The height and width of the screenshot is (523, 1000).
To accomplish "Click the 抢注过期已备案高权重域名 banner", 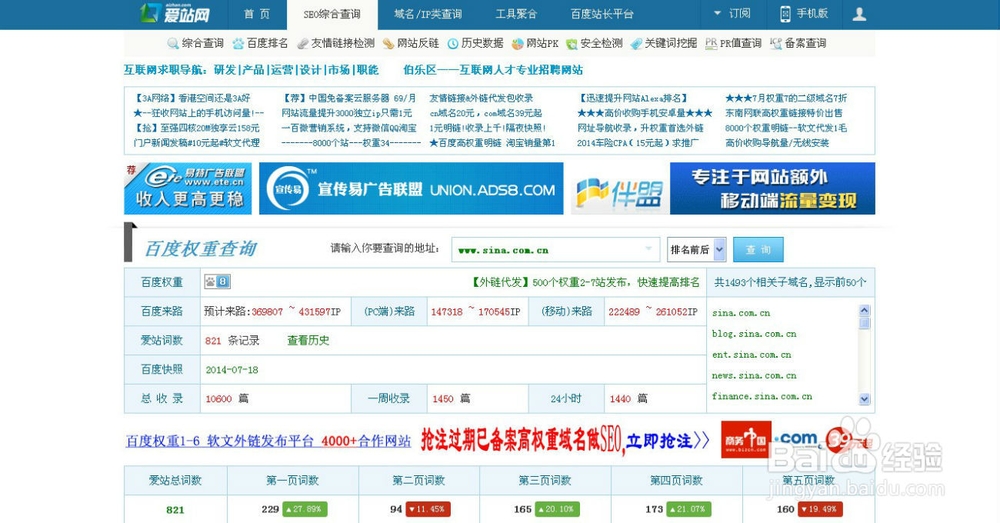I will pos(564,440).
